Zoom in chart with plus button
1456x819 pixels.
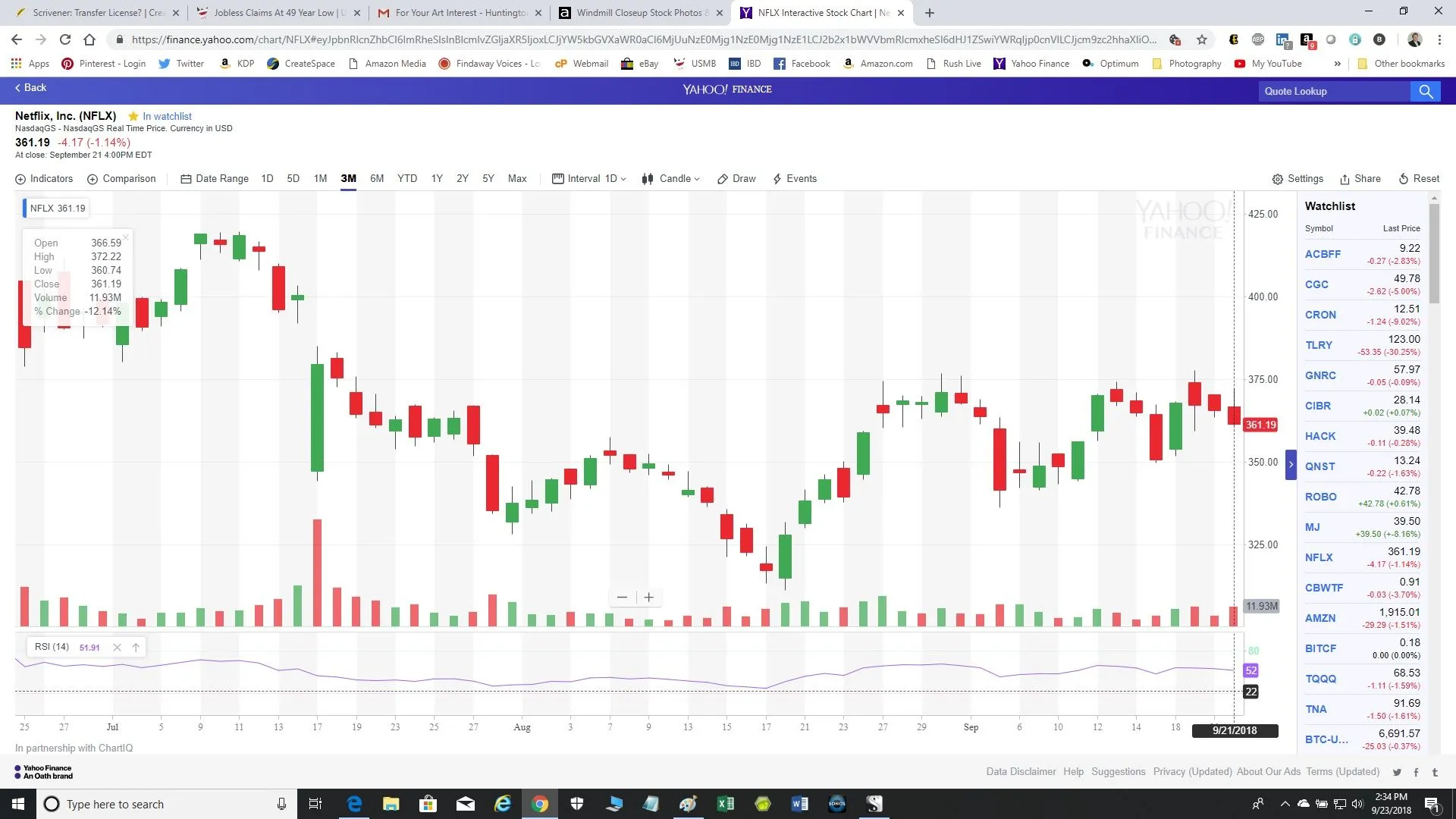point(649,598)
